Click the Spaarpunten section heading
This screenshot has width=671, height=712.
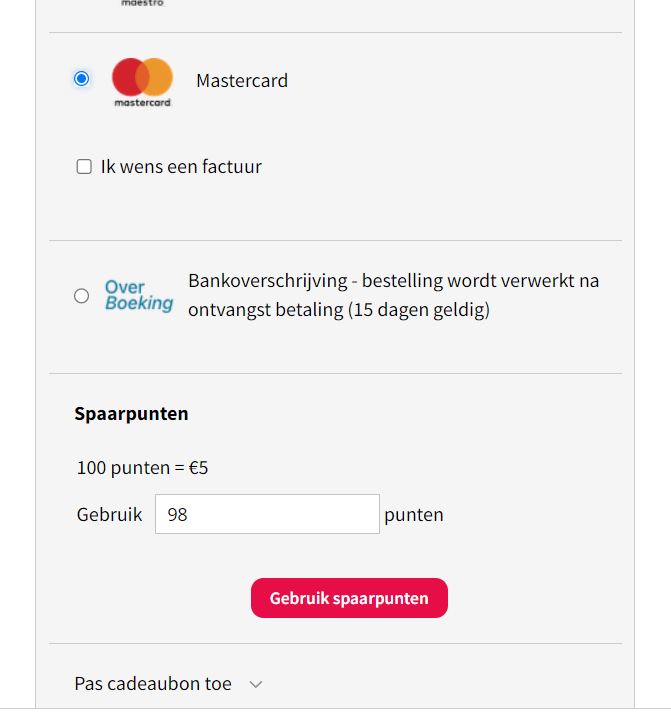(x=131, y=414)
